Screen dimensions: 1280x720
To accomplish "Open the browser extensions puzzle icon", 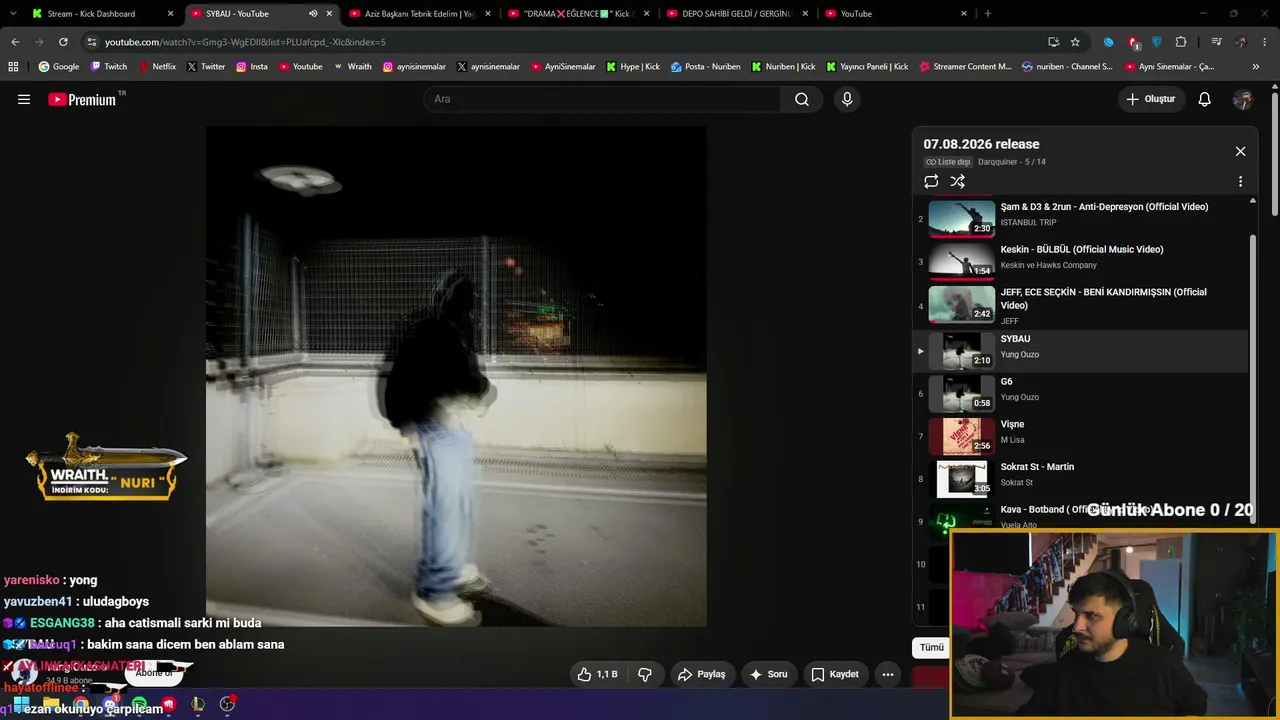I will click(1181, 42).
